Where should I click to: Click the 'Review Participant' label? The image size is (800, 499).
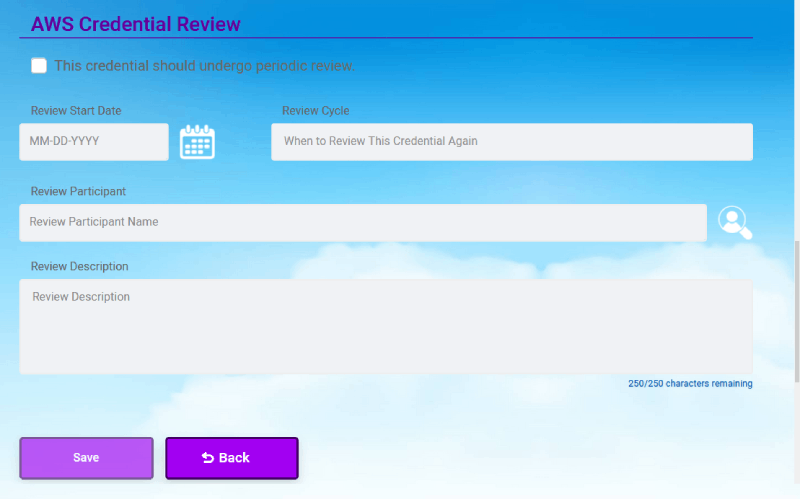tap(78, 191)
